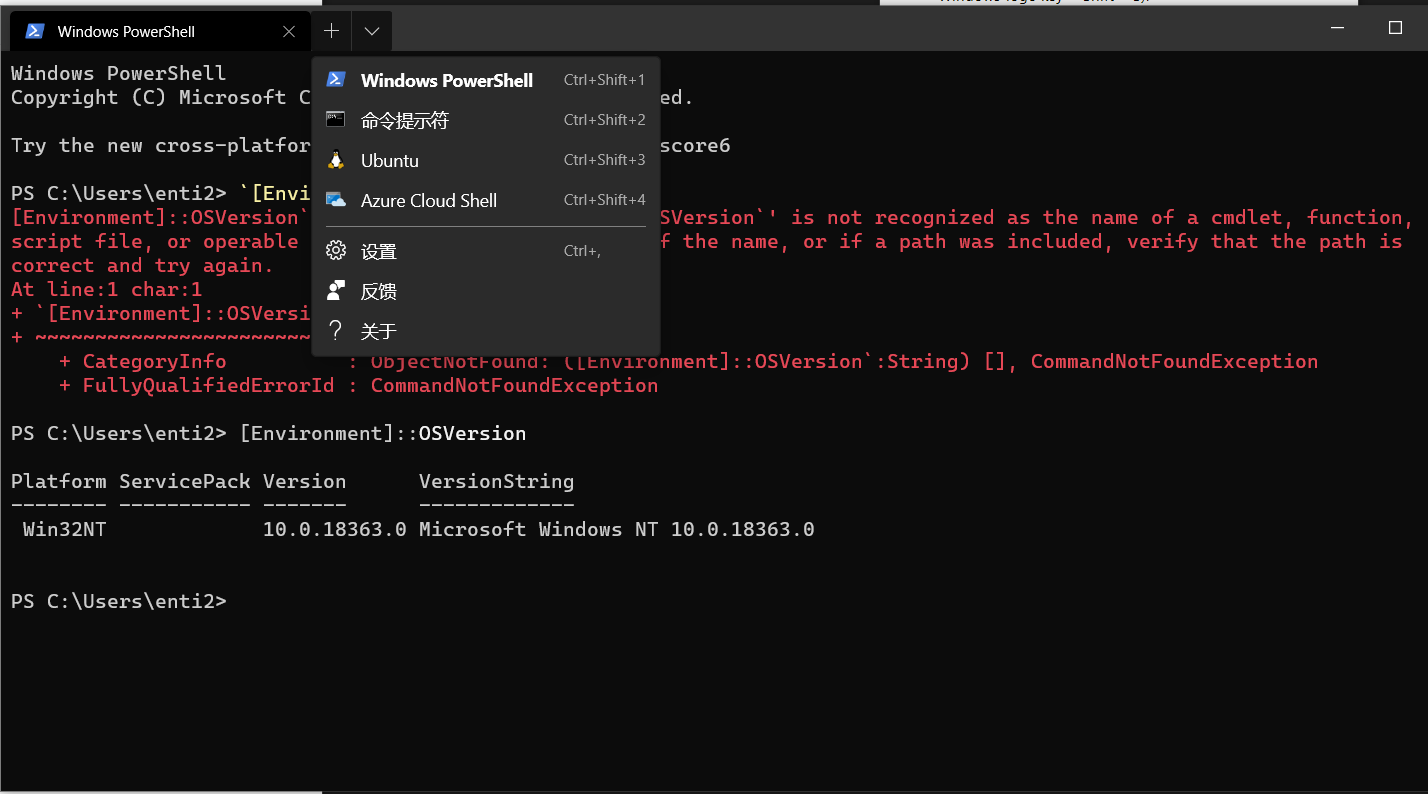The image size is (1428, 794).
Task: Expand the new tab profile dropdown chevron
Action: [371, 31]
